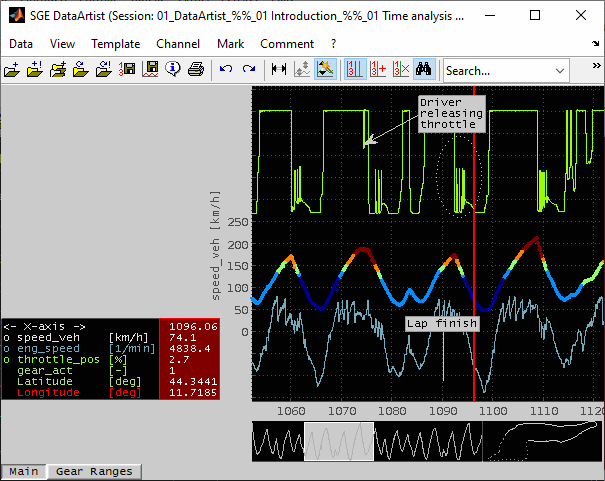Screen dimensions: 605x481
Task: Click the folder icon with plus and exclamation
Action: coord(35,70)
